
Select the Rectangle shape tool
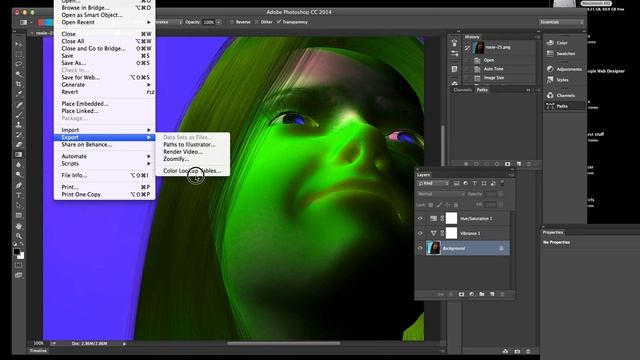pos(19,215)
